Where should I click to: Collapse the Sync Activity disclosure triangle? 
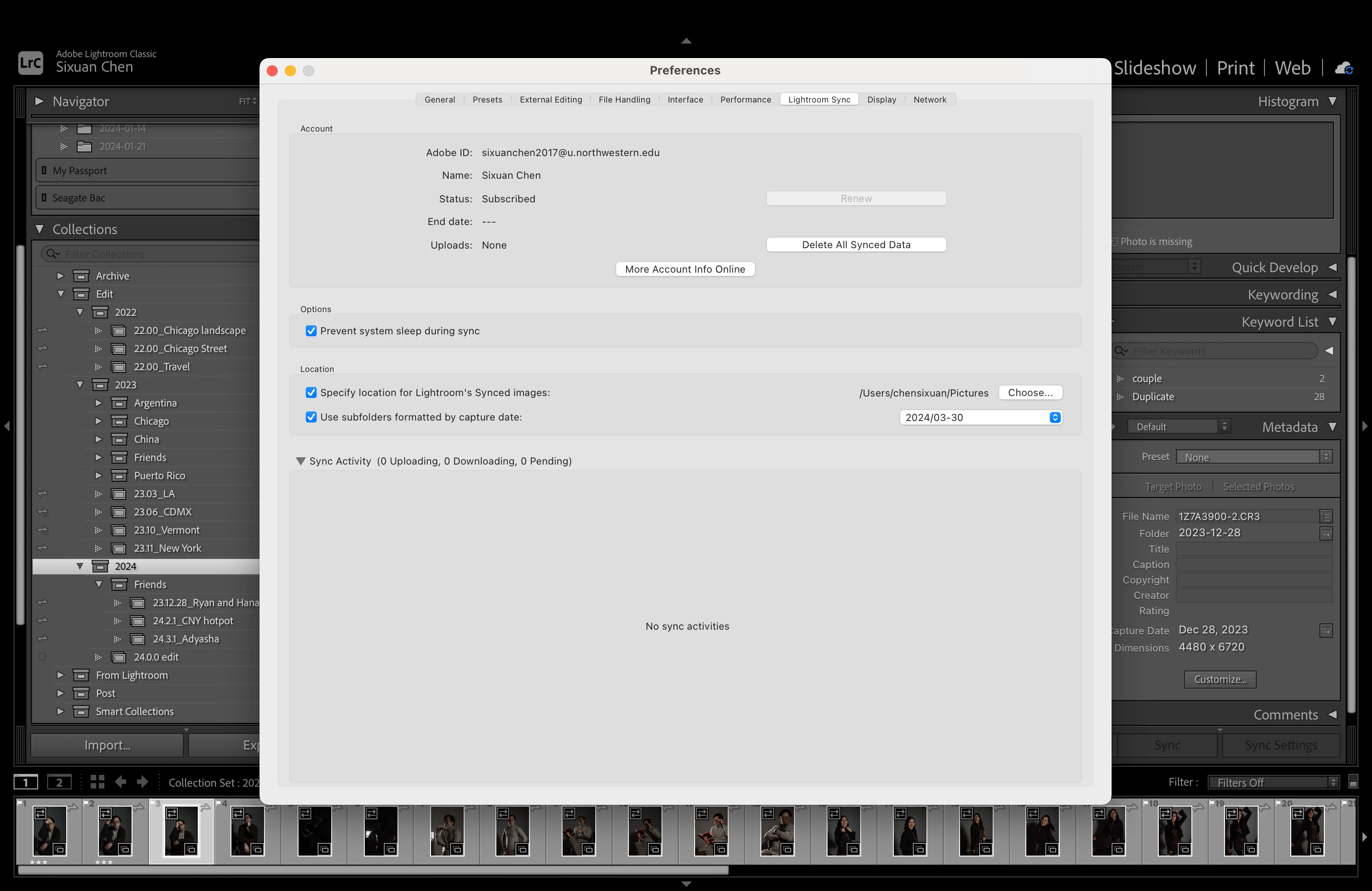pyautogui.click(x=300, y=461)
